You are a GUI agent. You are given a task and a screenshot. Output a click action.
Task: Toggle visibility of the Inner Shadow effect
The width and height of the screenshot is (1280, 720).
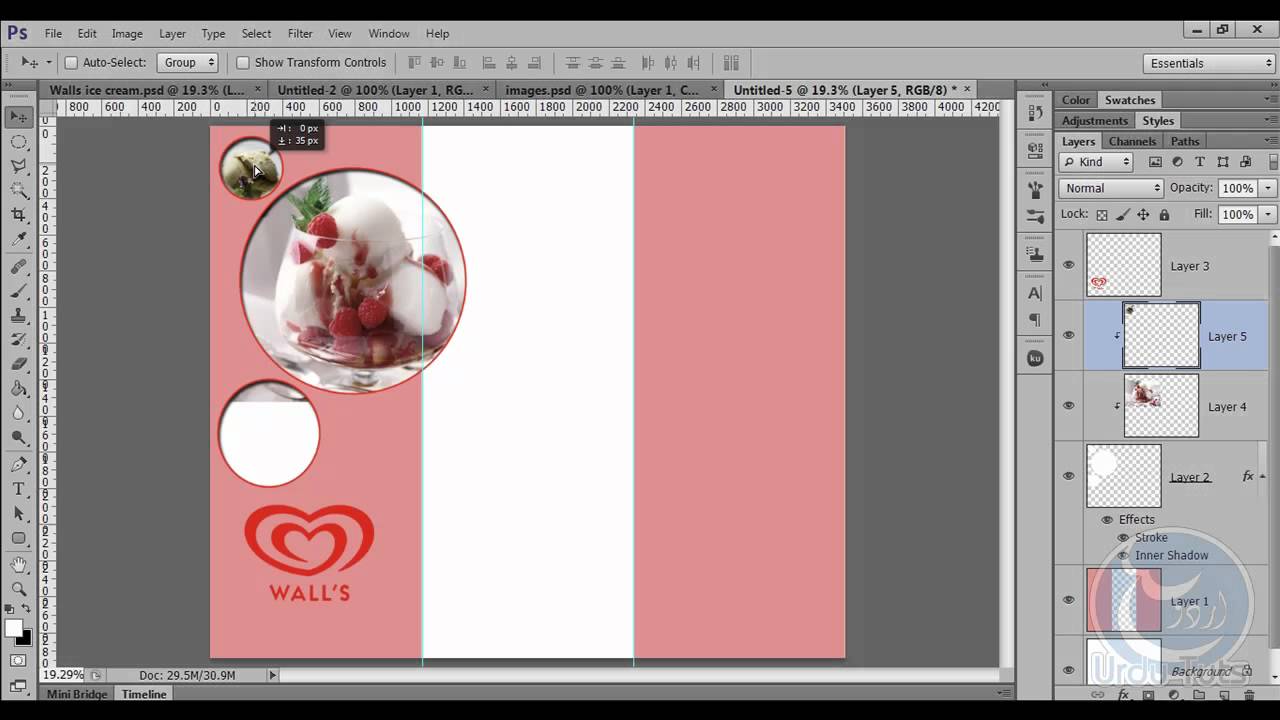[1123, 556]
